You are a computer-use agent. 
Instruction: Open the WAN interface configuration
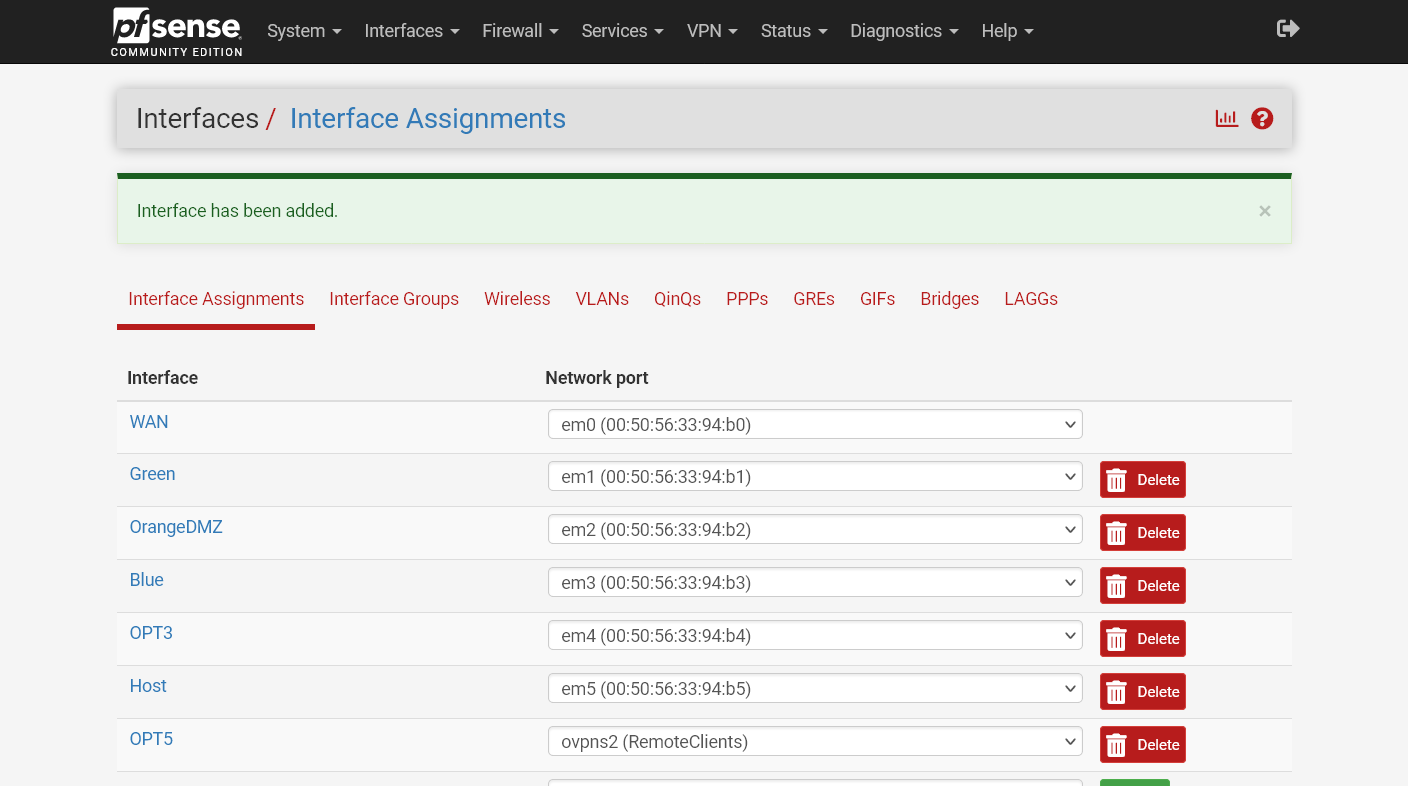click(x=148, y=421)
